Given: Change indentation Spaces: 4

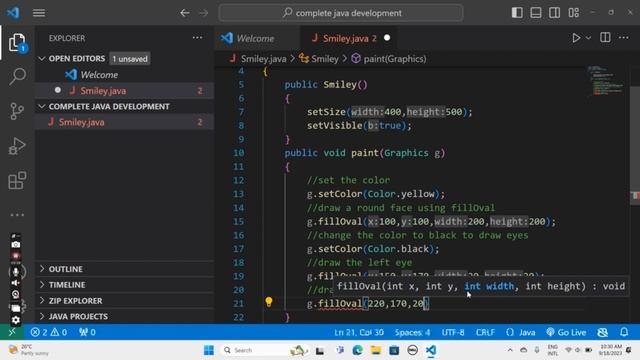Looking at the screenshot, I should click(412, 332).
